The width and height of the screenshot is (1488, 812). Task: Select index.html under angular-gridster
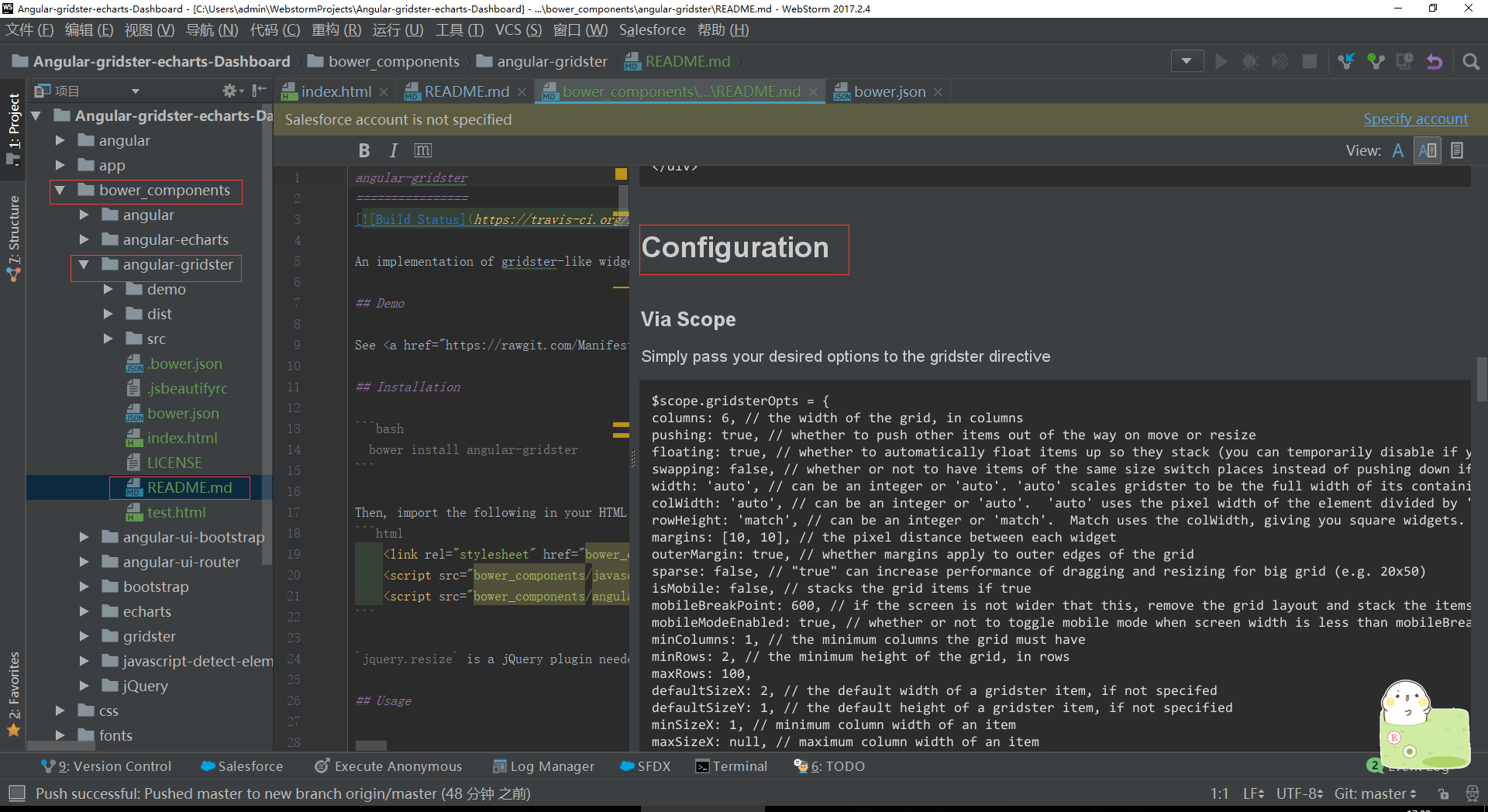181,438
